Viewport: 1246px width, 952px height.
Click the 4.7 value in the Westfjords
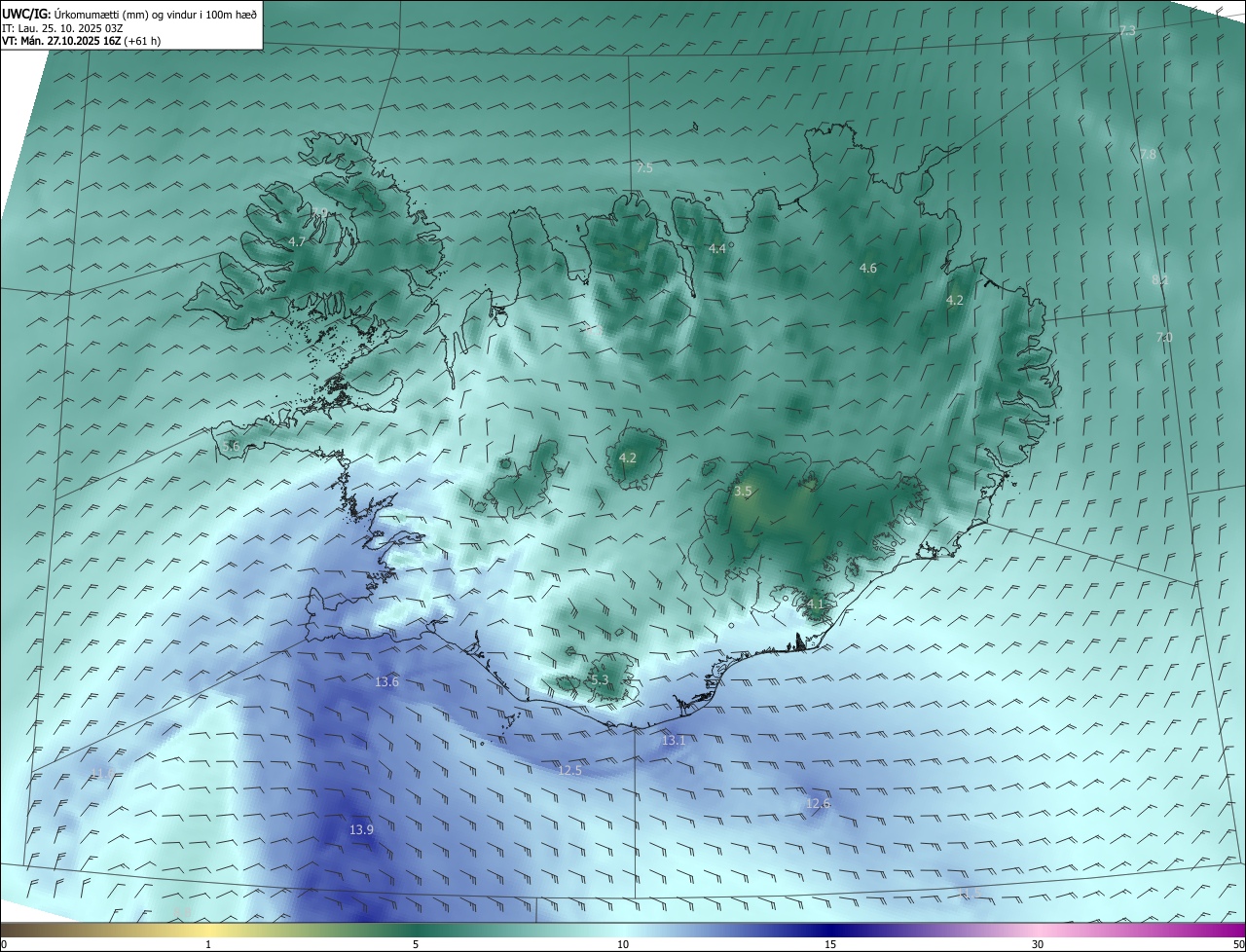[x=297, y=242]
